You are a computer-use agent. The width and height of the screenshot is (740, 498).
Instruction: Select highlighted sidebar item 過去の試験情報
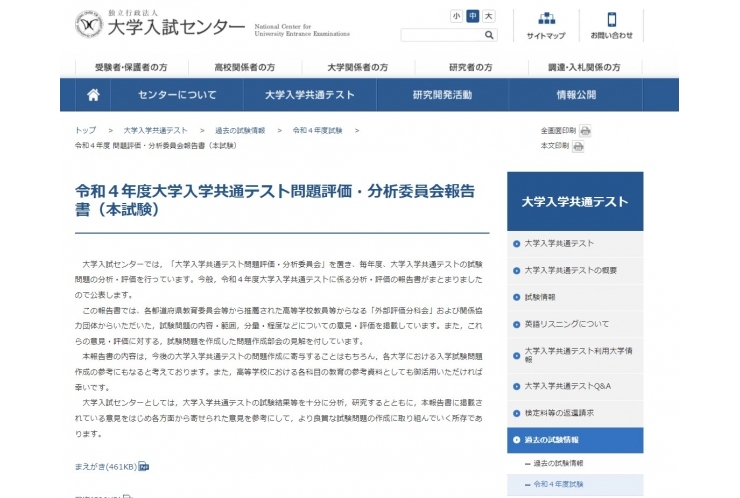click(575, 440)
